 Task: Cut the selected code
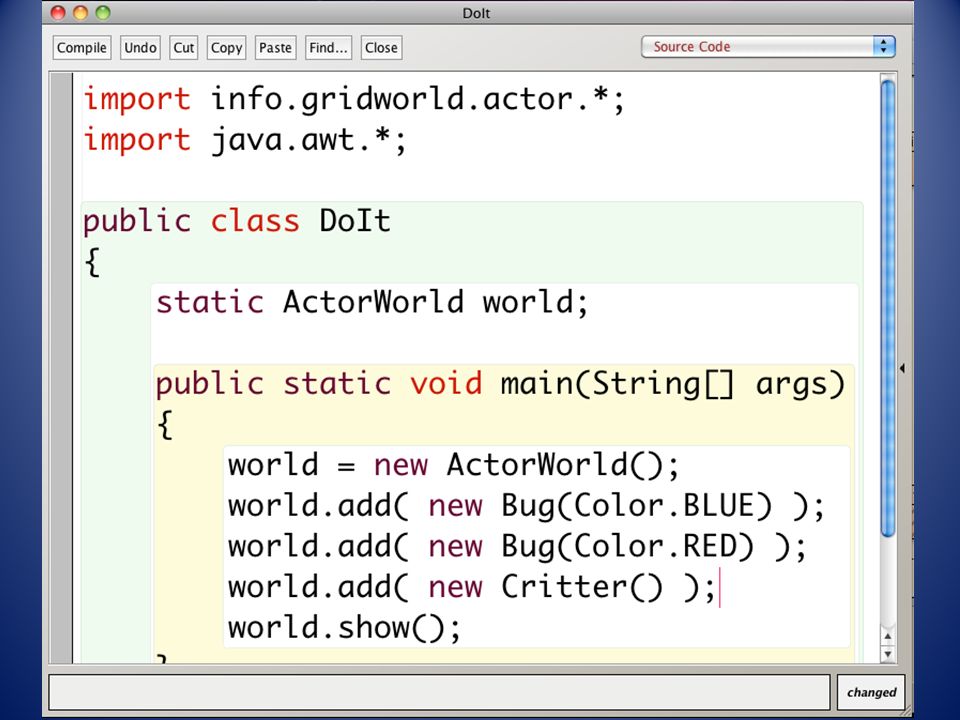[184, 48]
